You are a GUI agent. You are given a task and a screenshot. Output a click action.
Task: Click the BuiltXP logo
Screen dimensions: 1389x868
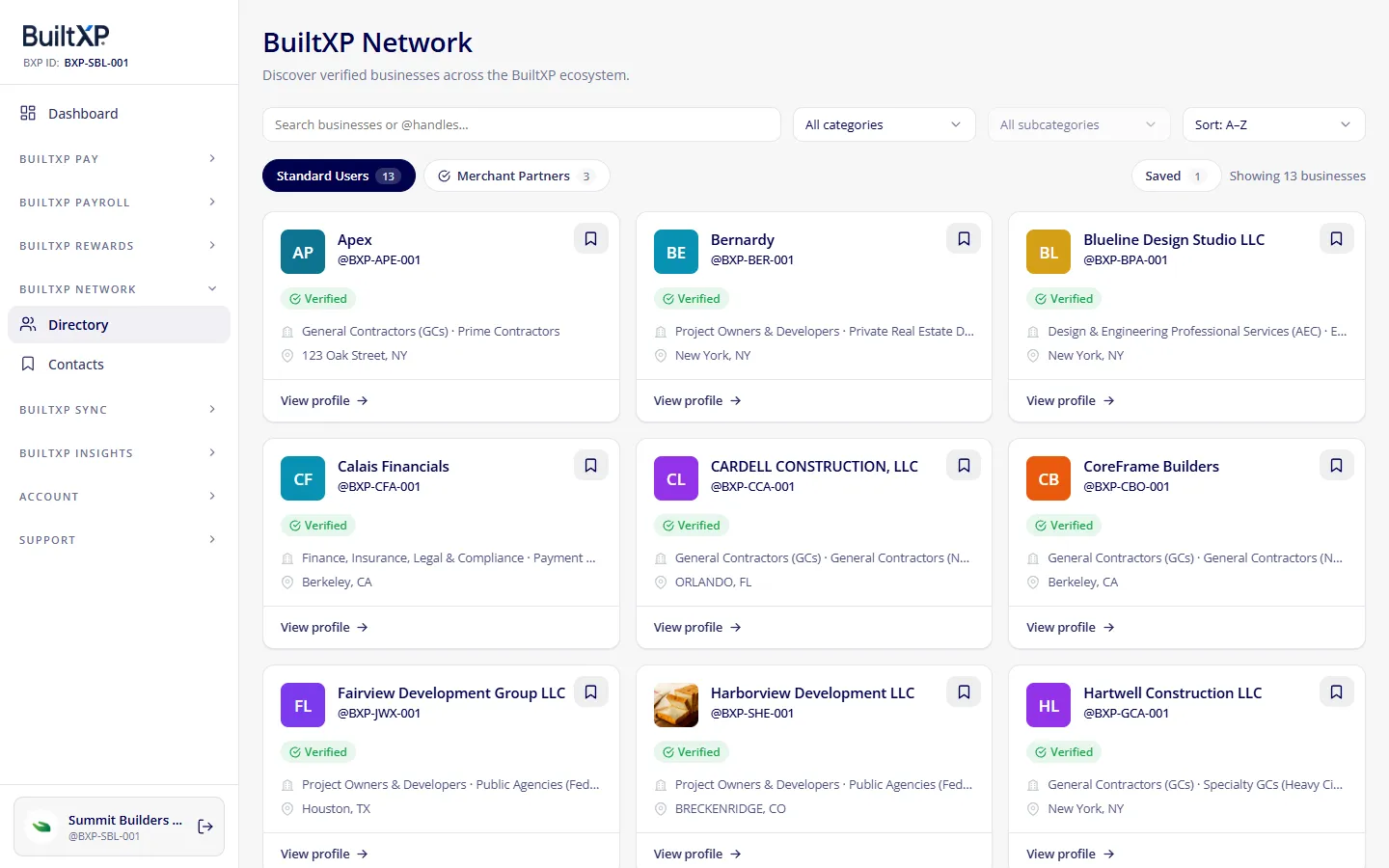[66, 36]
